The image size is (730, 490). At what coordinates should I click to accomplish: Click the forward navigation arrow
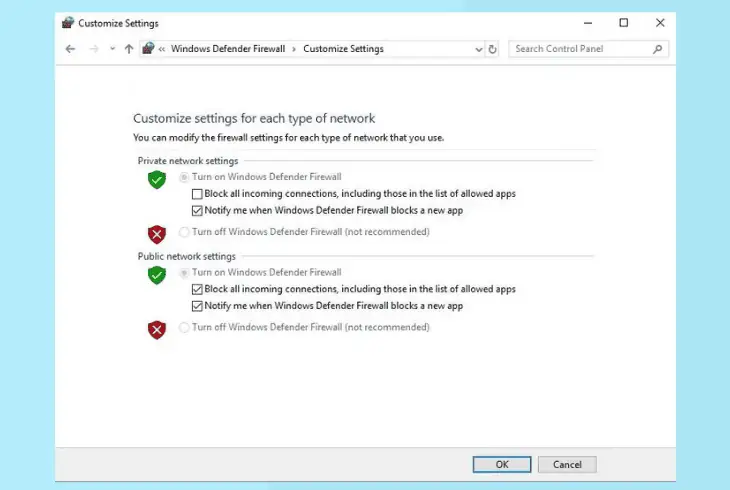(x=94, y=49)
